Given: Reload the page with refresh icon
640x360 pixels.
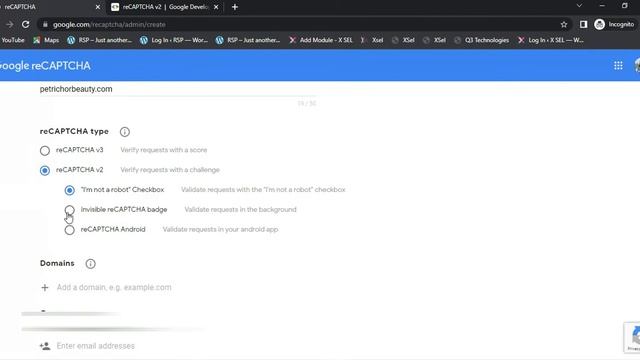Looking at the screenshot, I should click(25, 24).
